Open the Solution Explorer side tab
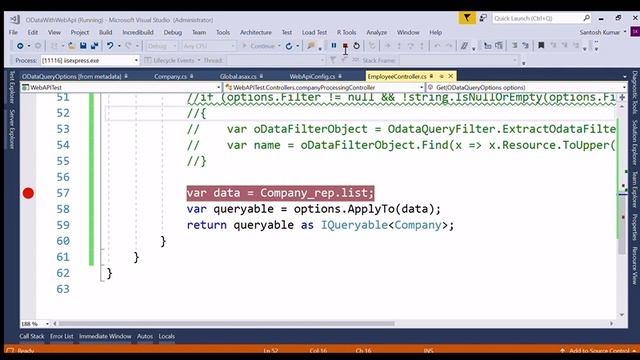The height and width of the screenshot is (360, 640). pos(635,143)
